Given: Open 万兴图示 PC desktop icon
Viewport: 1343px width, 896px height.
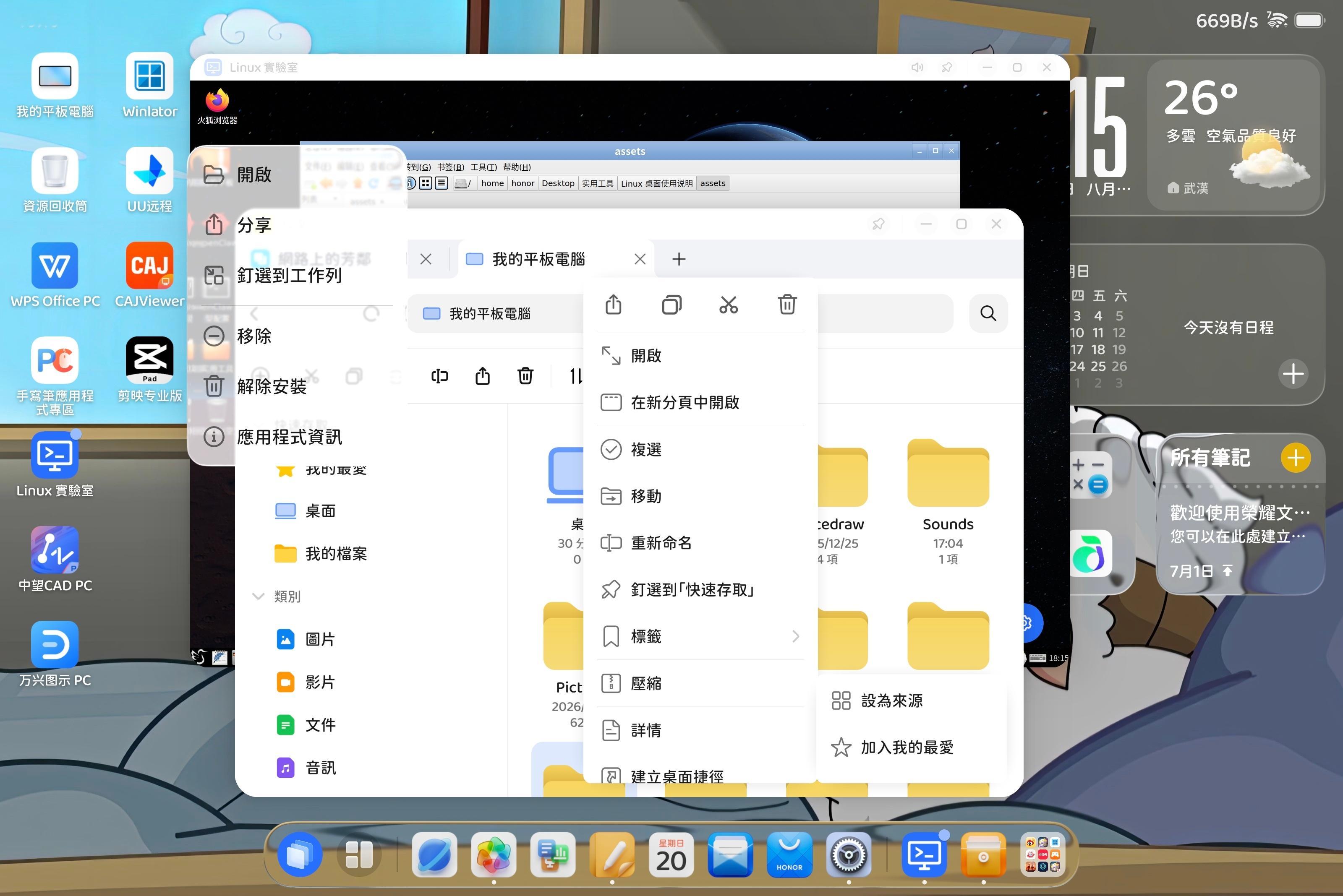Looking at the screenshot, I should [x=55, y=654].
